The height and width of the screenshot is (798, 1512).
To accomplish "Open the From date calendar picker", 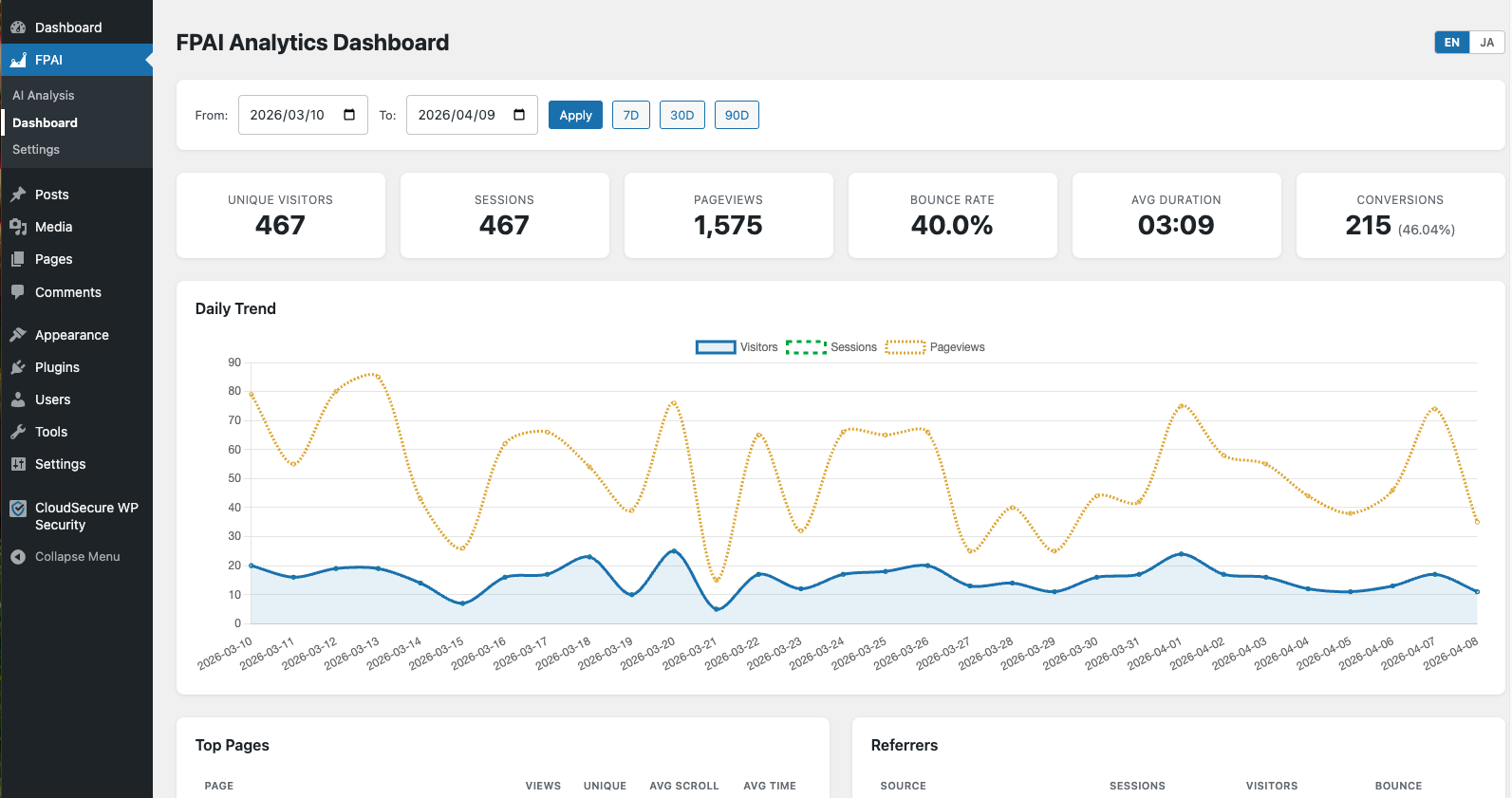I will click(x=349, y=115).
